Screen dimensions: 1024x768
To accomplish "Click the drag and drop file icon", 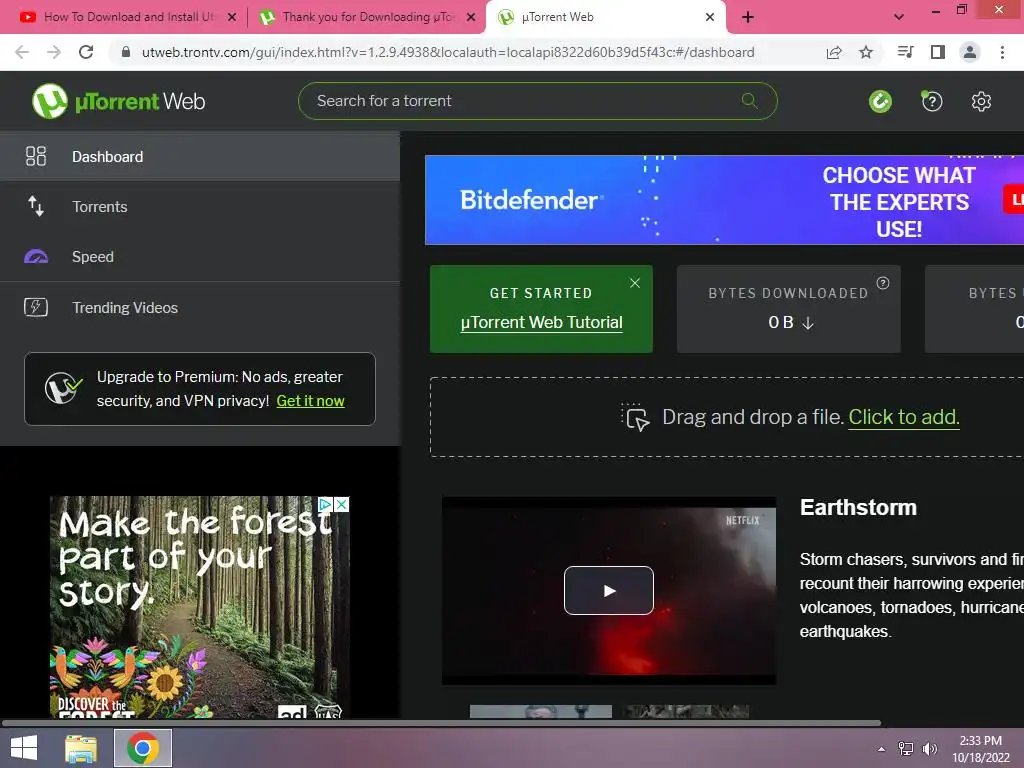I will coord(635,417).
